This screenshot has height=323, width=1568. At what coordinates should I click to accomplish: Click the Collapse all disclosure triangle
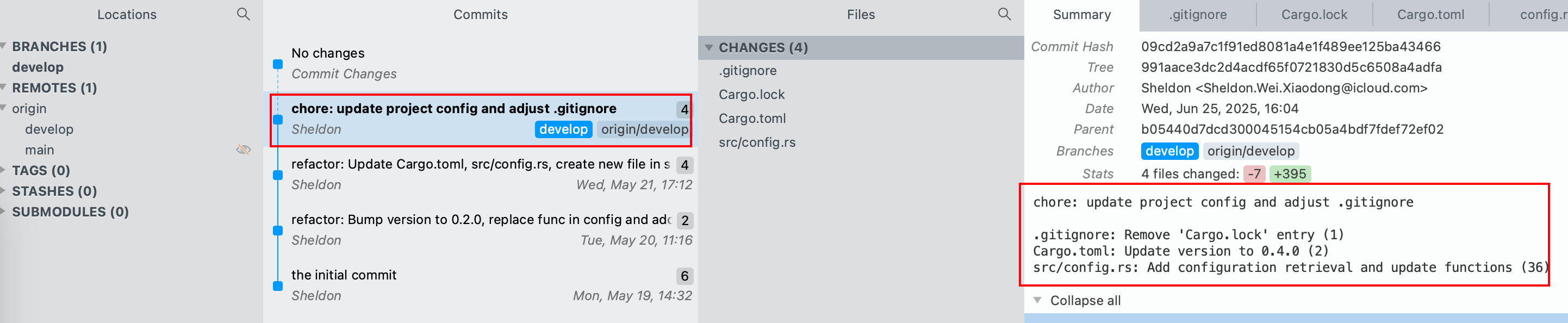click(x=1037, y=301)
